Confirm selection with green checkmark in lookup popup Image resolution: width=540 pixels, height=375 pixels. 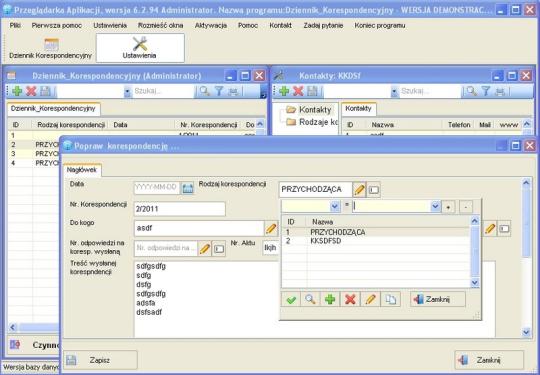click(x=291, y=299)
